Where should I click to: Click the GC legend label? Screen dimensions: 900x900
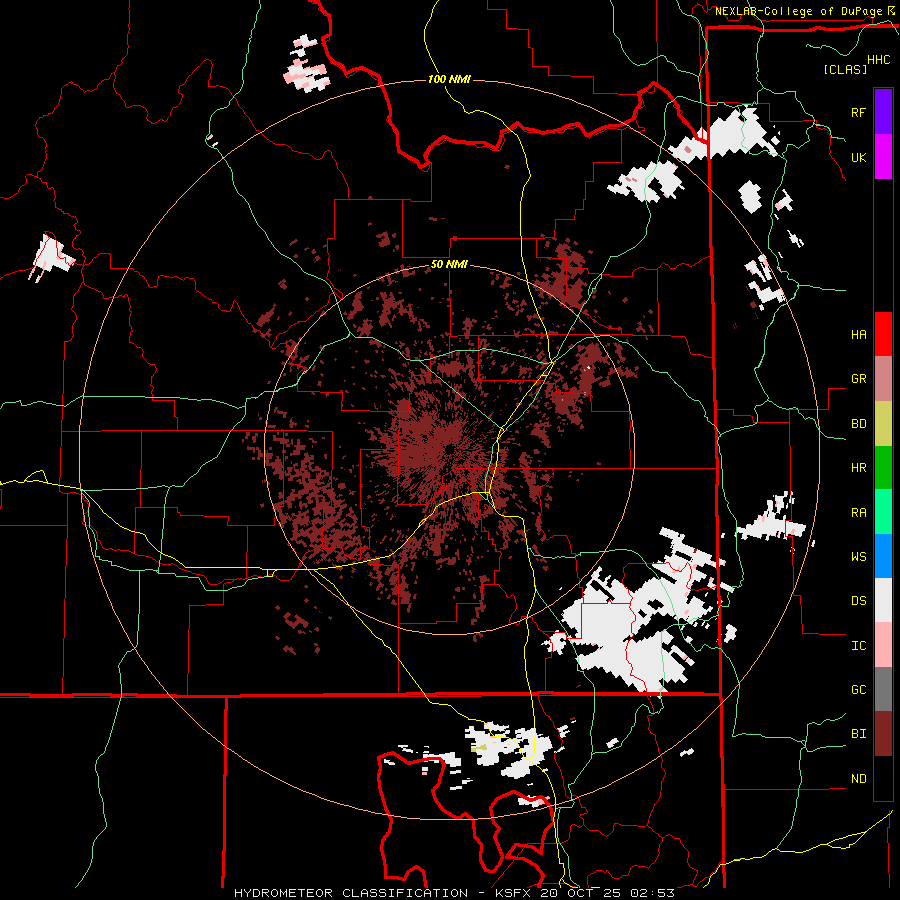pos(858,689)
